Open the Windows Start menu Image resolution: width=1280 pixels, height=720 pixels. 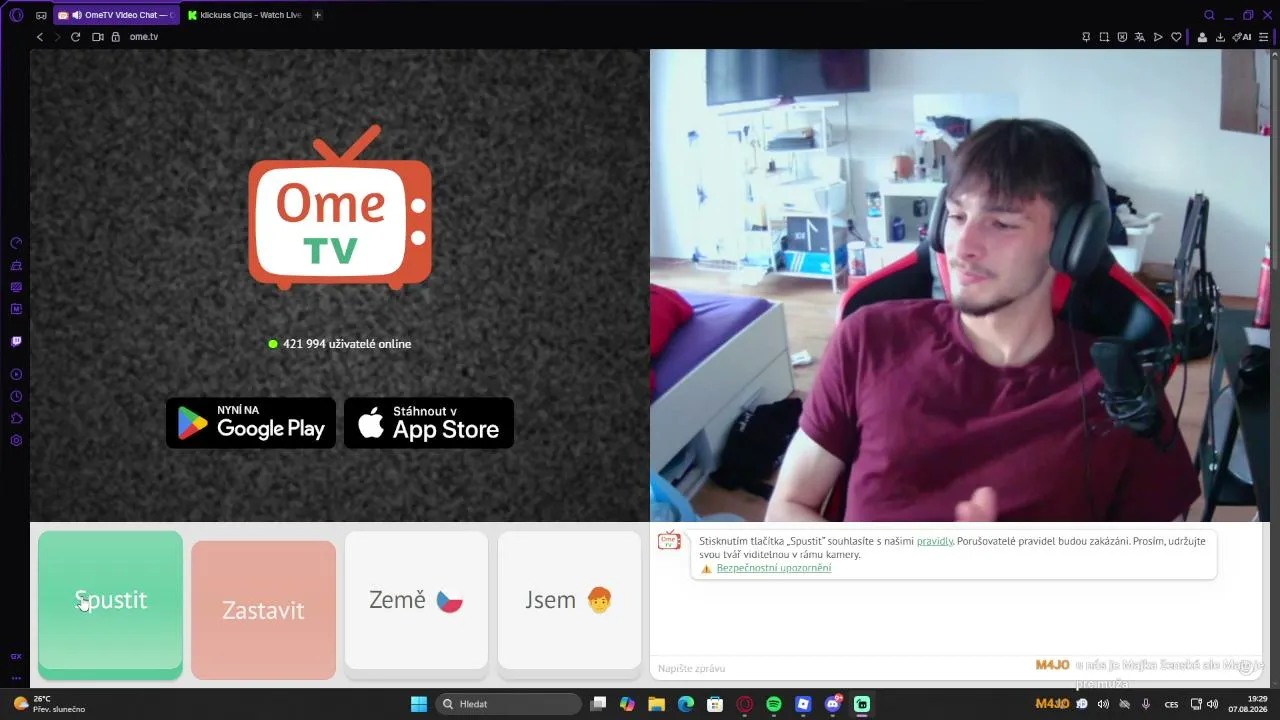point(419,704)
